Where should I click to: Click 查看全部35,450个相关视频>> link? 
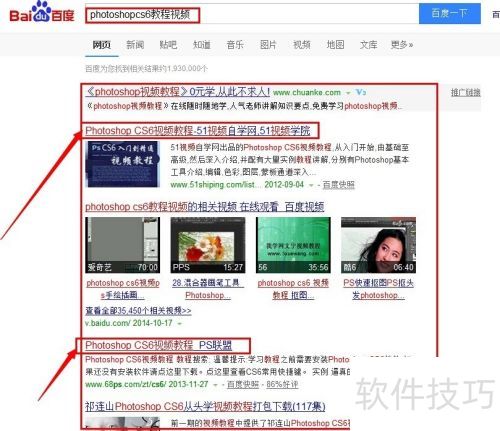[138, 311]
